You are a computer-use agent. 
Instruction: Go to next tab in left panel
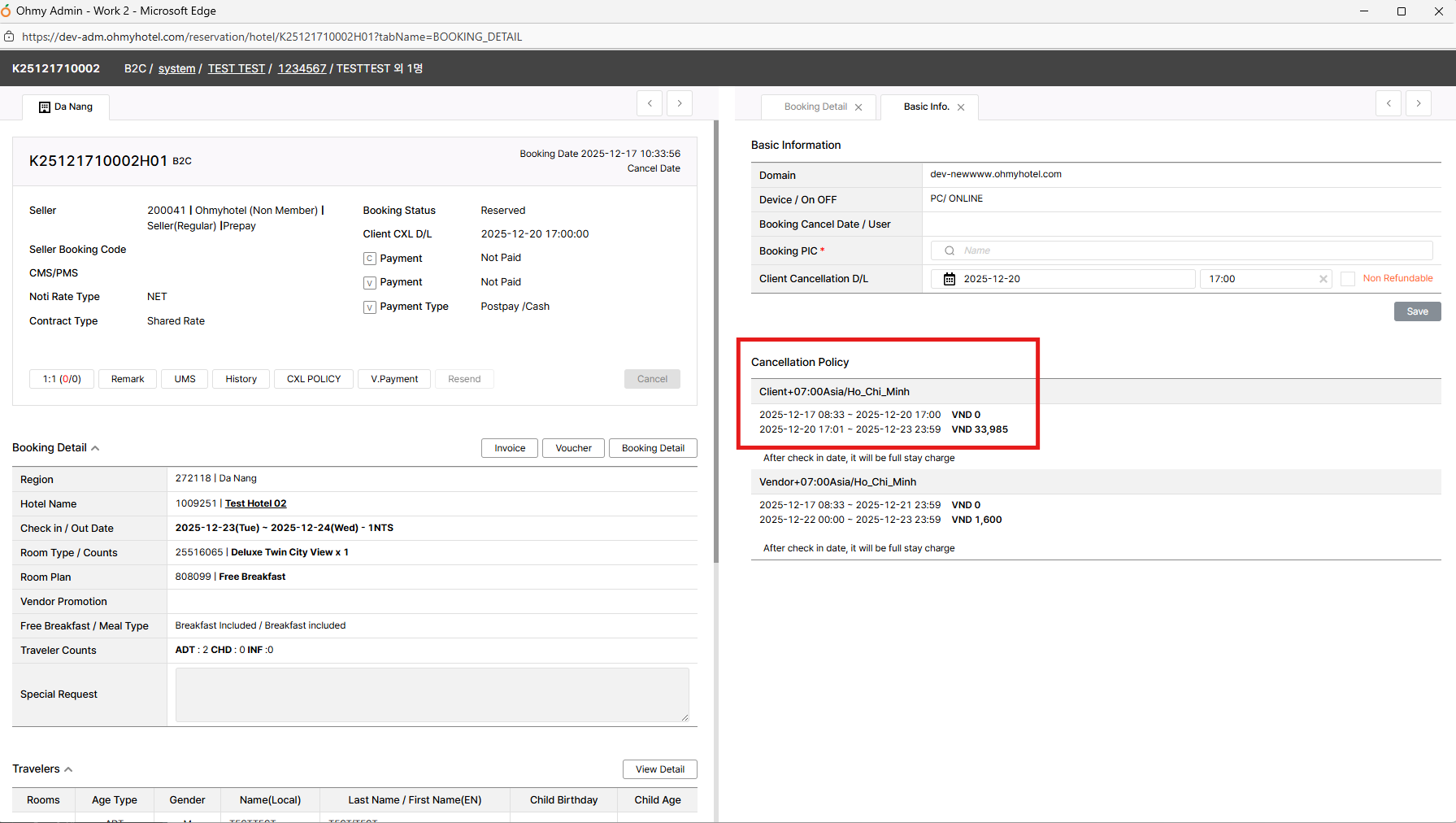point(680,103)
